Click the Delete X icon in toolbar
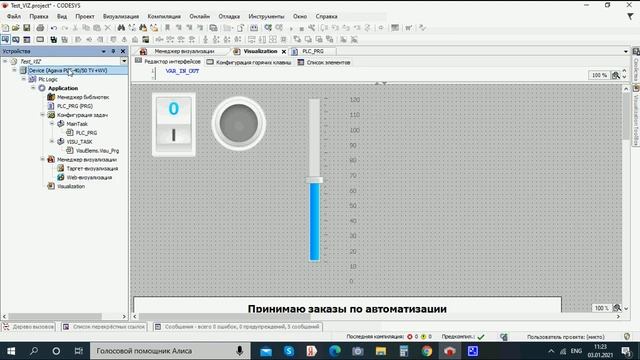This screenshot has width=640, height=360. point(108,28)
